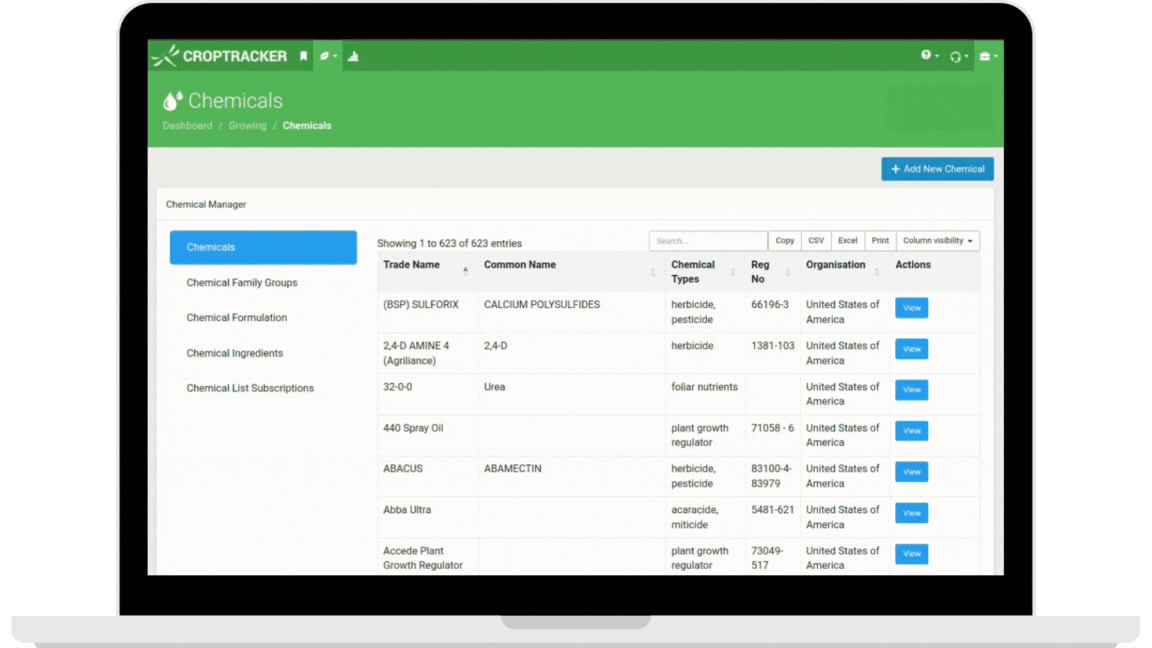Open the bar chart reports icon
This screenshot has width=1152, height=648.
tap(353, 57)
